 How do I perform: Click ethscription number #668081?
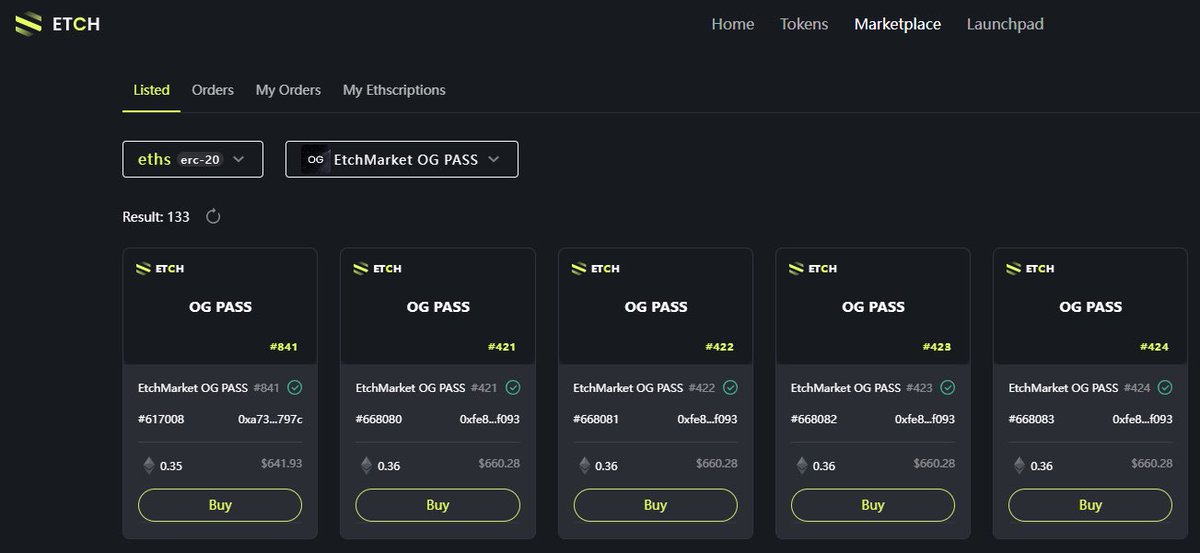coord(596,419)
